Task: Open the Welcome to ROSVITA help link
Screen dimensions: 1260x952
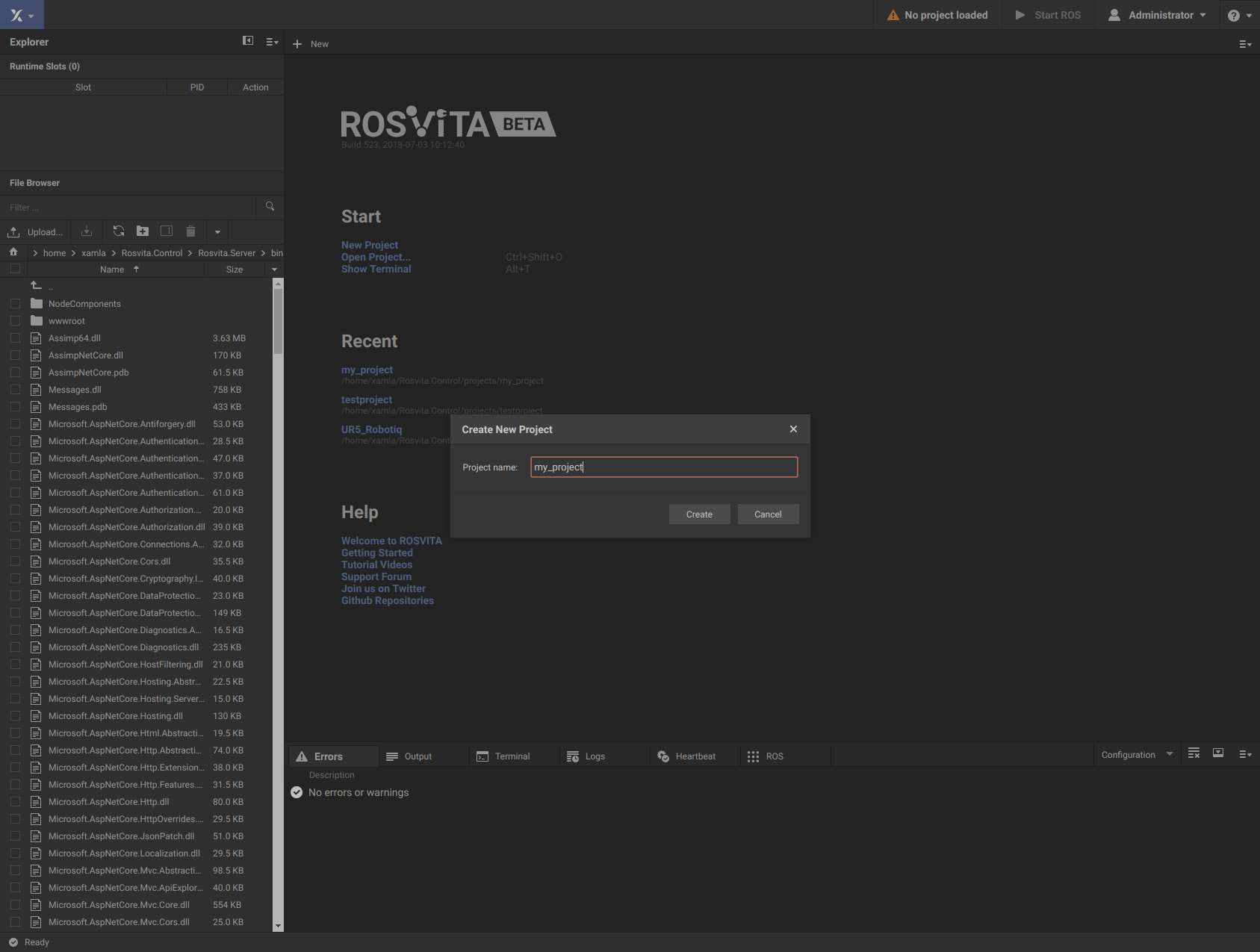Action: coord(391,541)
